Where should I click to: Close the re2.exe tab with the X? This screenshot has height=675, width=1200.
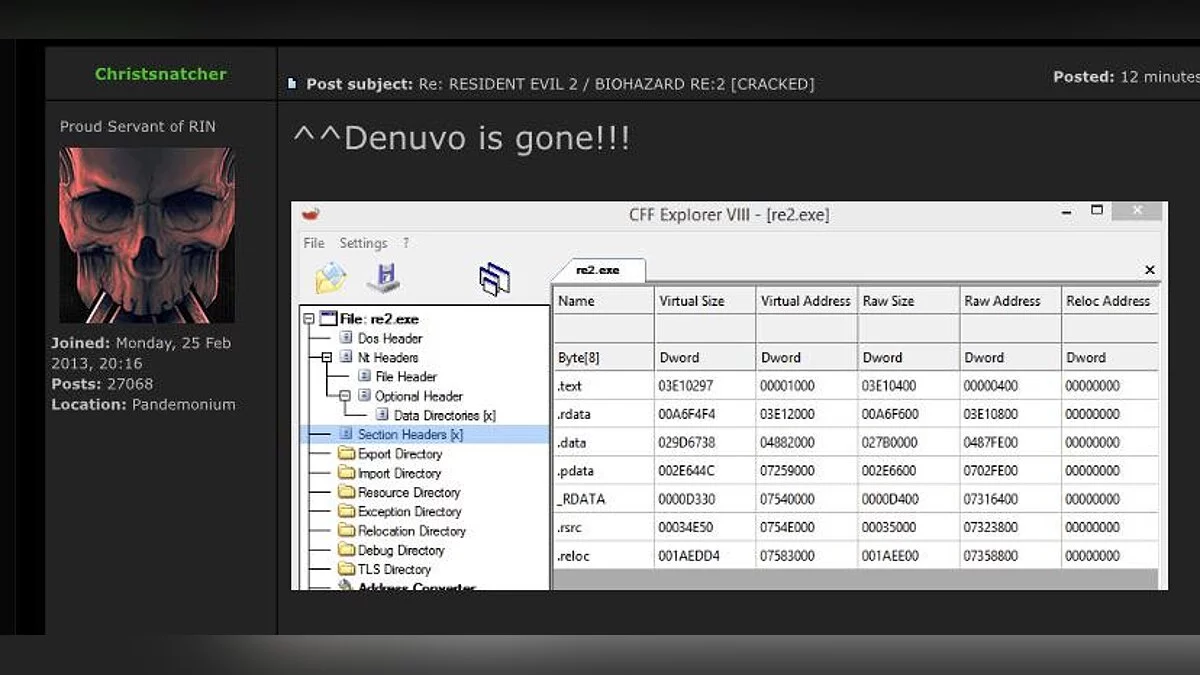tap(1149, 270)
